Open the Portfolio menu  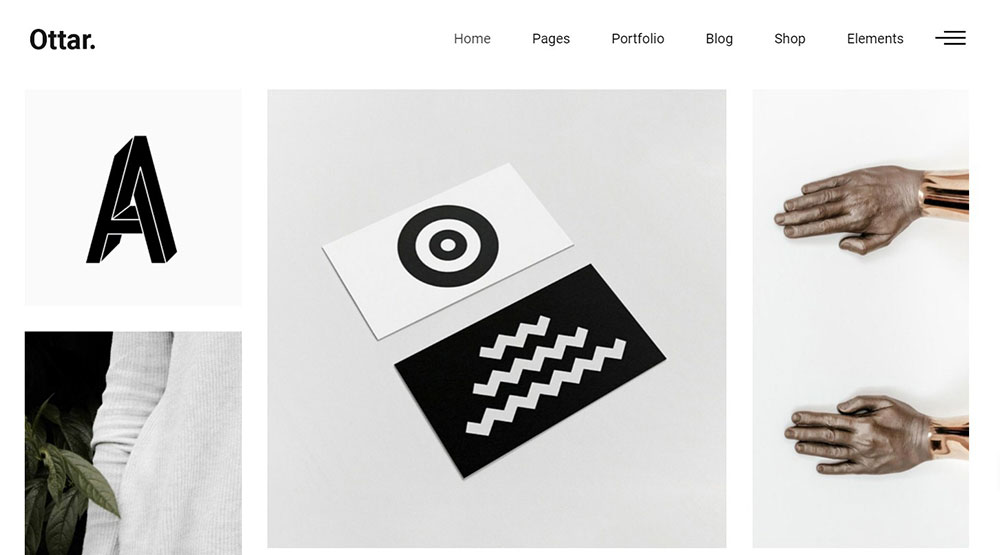[638, 39]
